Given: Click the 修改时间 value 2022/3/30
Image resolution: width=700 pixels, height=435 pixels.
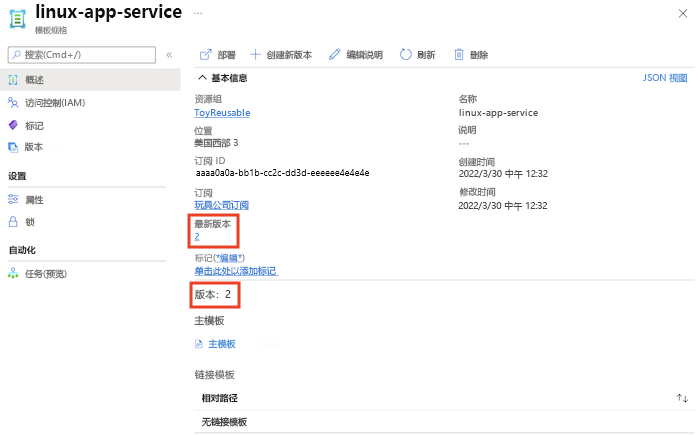Looking at the screenshot, I should click(503, 205).
